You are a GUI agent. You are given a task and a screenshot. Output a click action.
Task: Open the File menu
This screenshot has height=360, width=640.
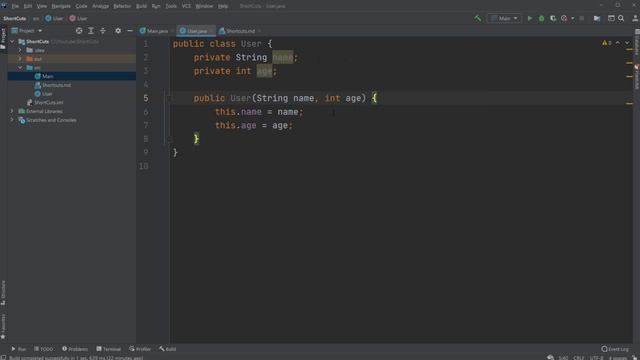[15, 6]
